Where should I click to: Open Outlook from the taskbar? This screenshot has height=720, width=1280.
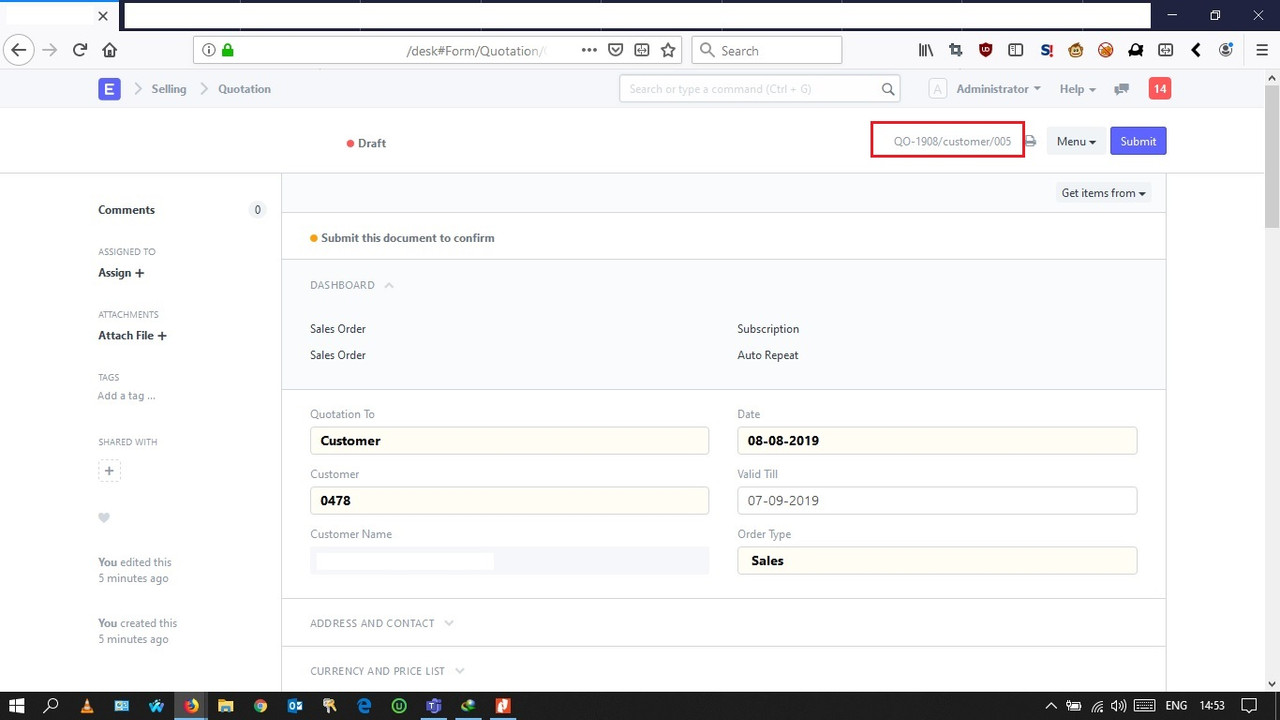click(295, 705)
